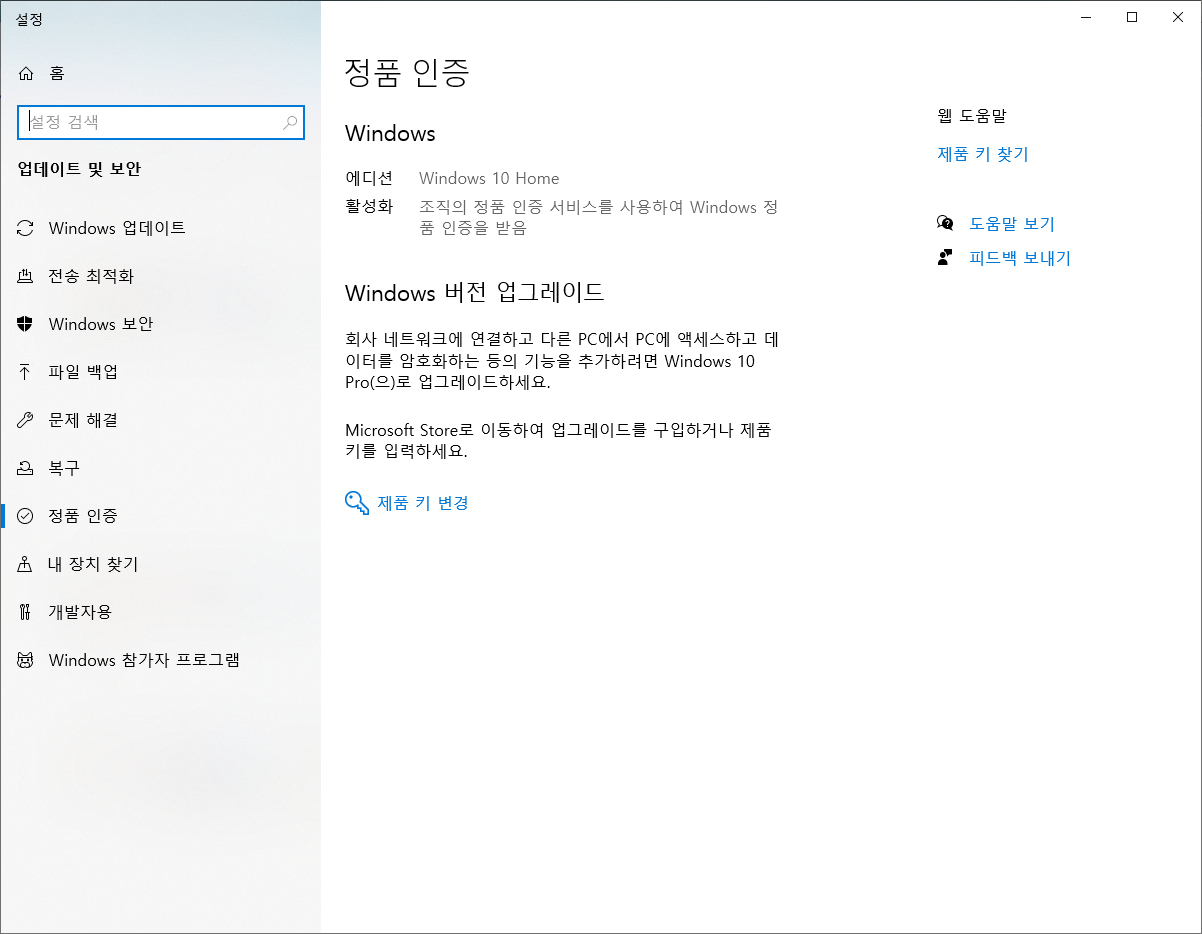The image size is (1202, 934).
Task: Click the Windows 참가자 프로그램 cat icon
Action: [26, 660]
